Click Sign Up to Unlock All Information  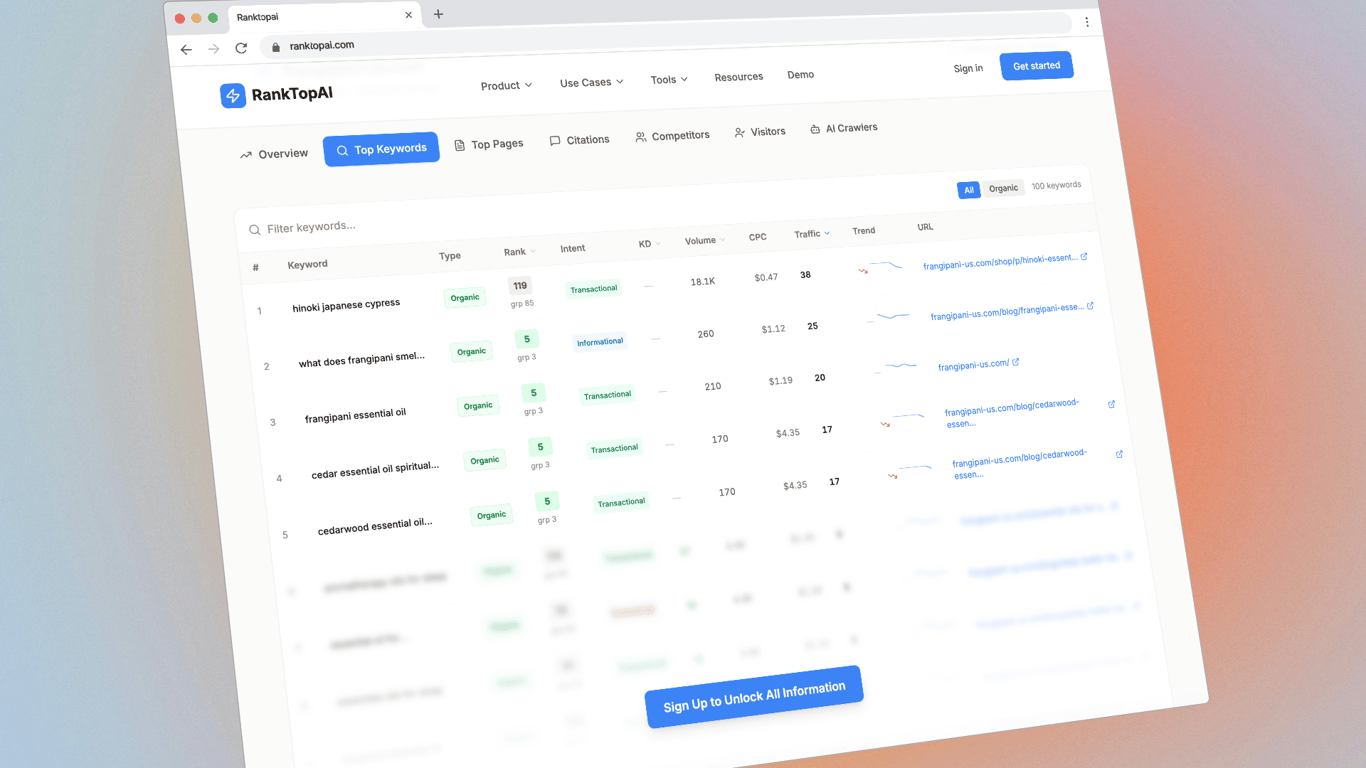click(754, 696)
